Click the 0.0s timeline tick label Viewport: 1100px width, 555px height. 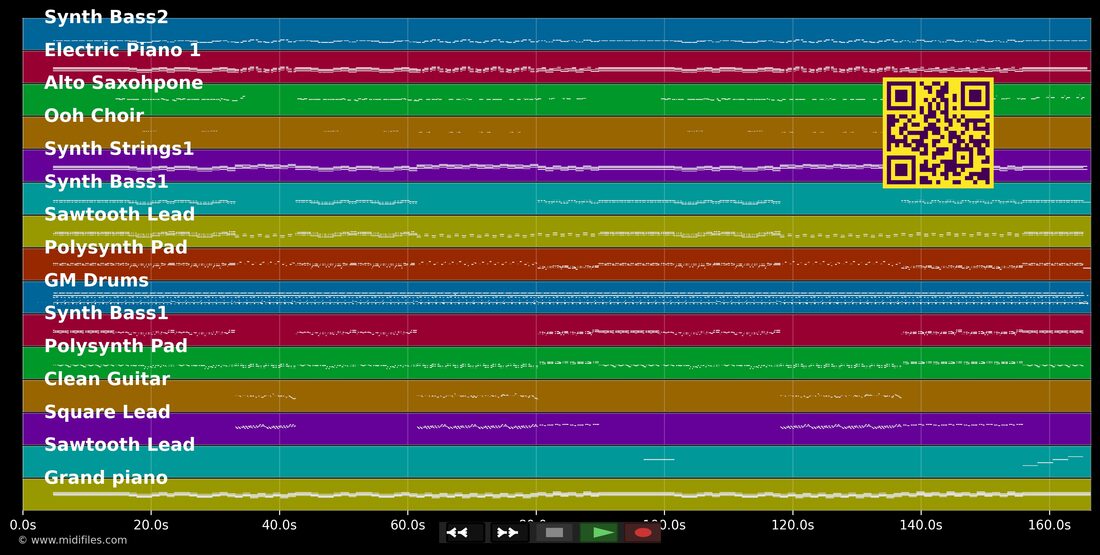tap(22, 525)
